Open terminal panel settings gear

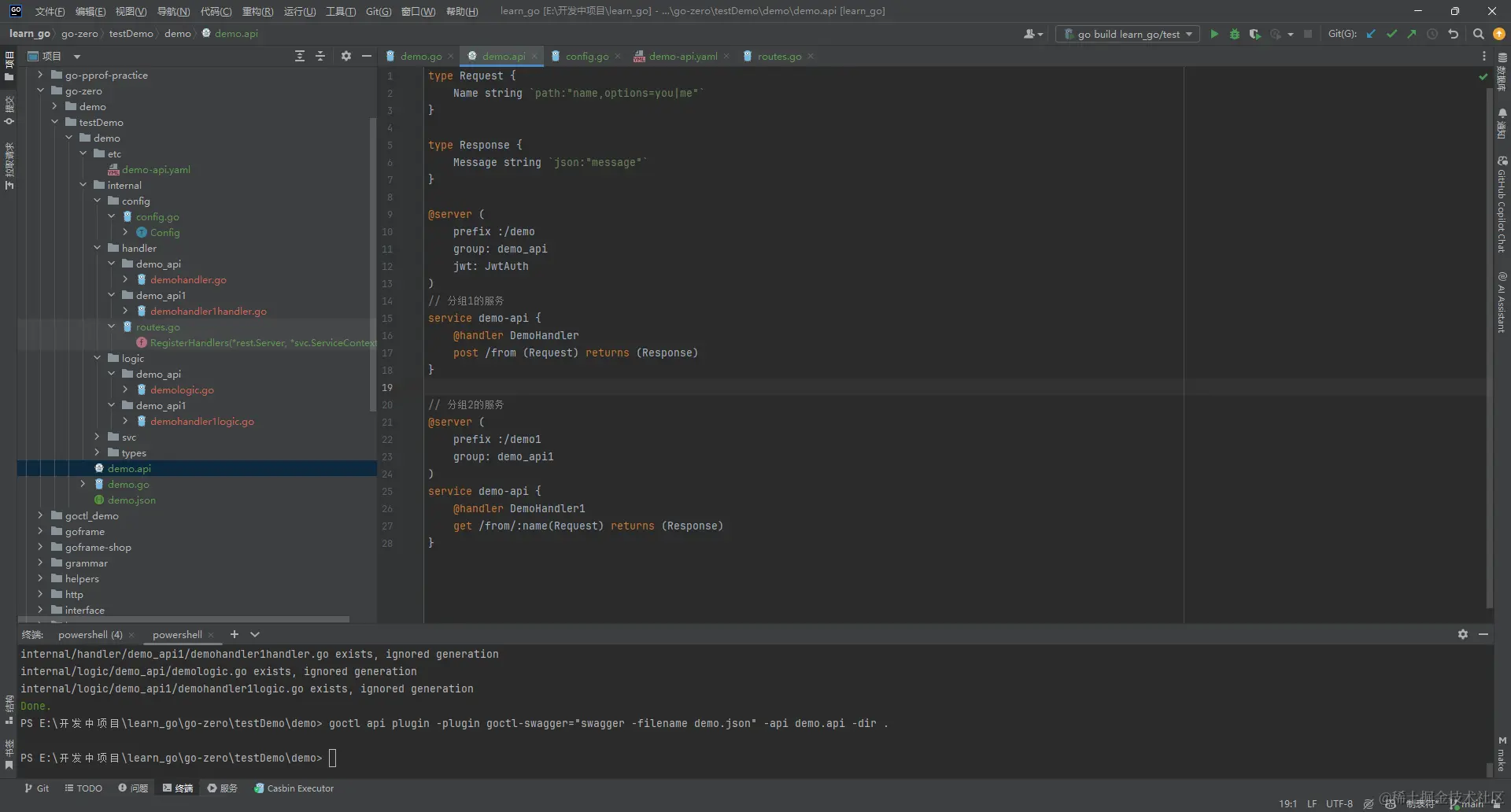(1463, 634)
